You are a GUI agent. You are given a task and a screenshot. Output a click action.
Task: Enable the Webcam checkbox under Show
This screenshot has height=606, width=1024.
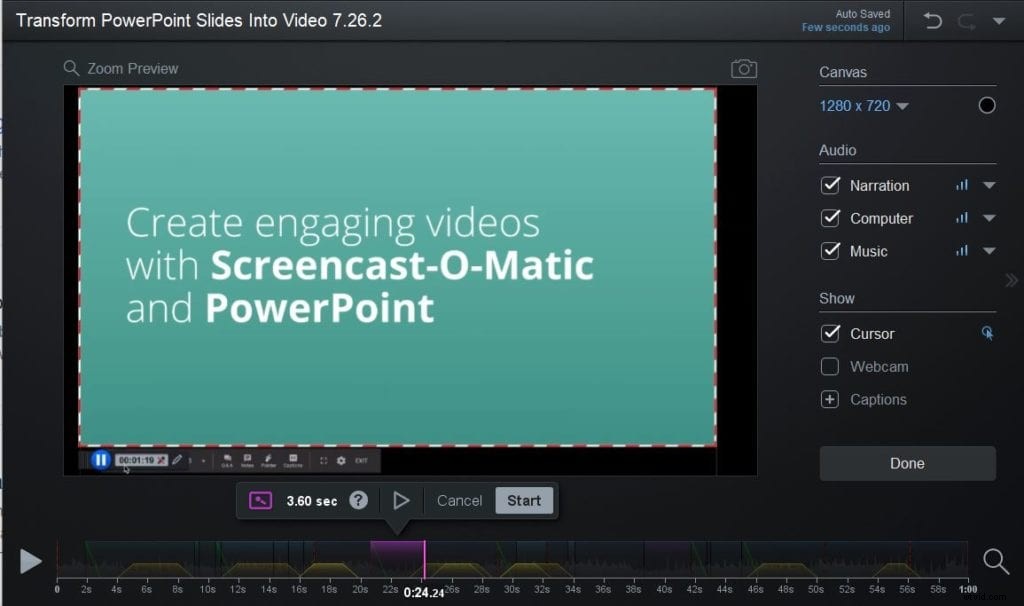[830, 366]
